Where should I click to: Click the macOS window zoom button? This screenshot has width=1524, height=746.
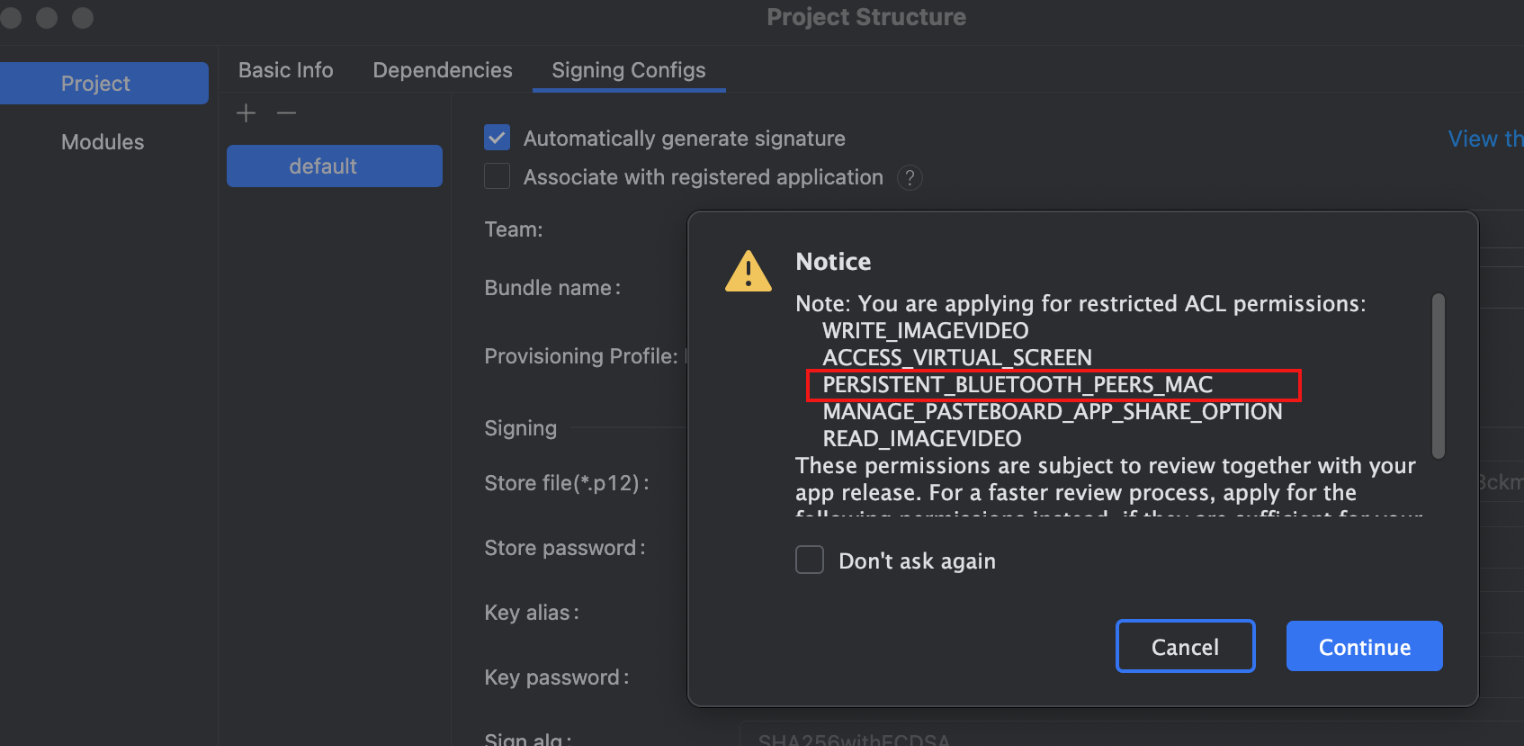(83, 18)
